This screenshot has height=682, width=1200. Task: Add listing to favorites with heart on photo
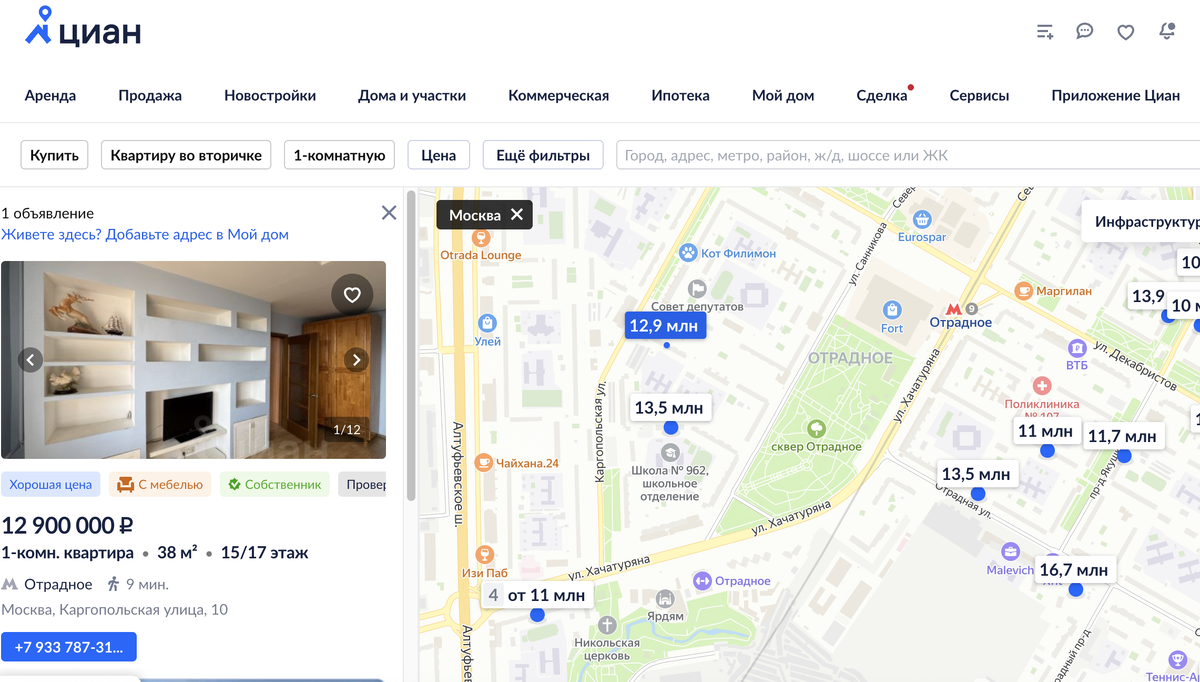[352, 295]
